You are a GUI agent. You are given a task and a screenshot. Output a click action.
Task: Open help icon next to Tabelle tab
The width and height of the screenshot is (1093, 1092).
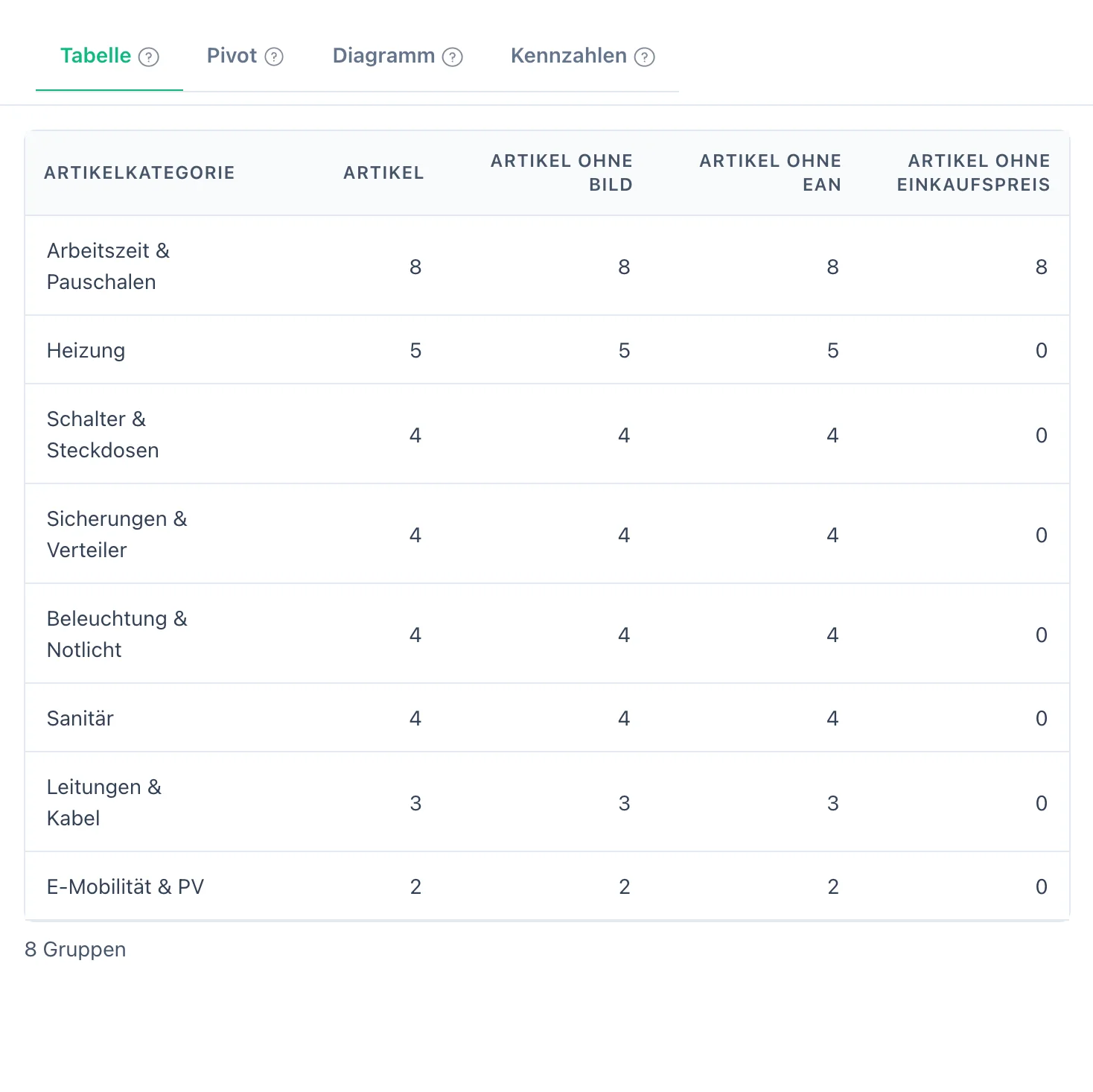pyautogui.click(x=149, y=57)
